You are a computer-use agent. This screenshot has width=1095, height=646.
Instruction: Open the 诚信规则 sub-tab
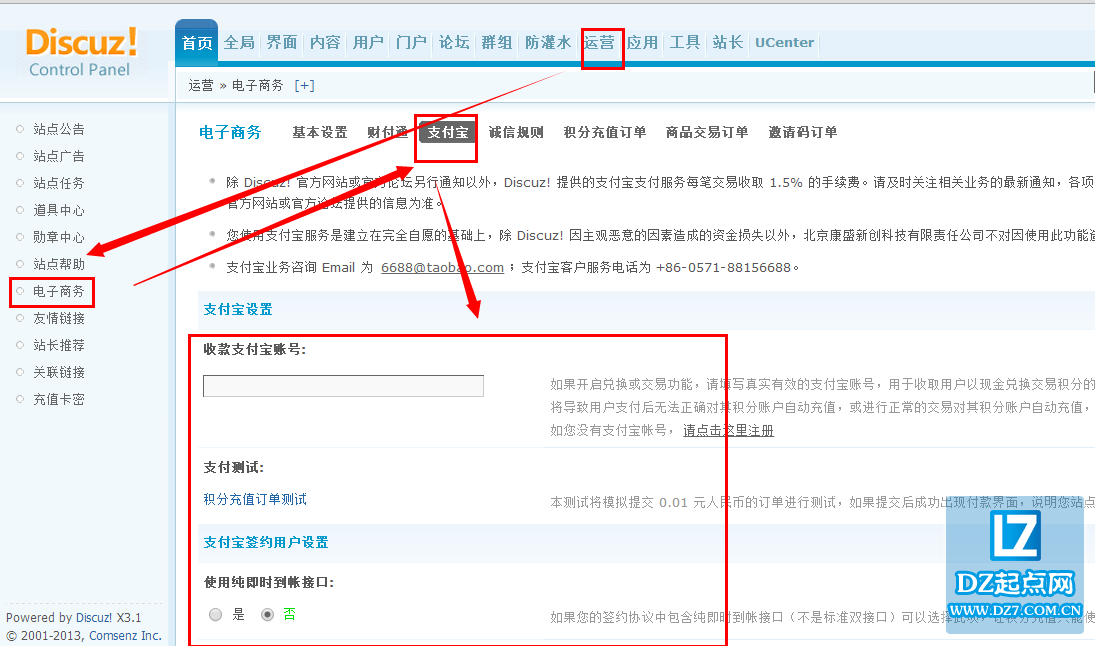[516, 132]
